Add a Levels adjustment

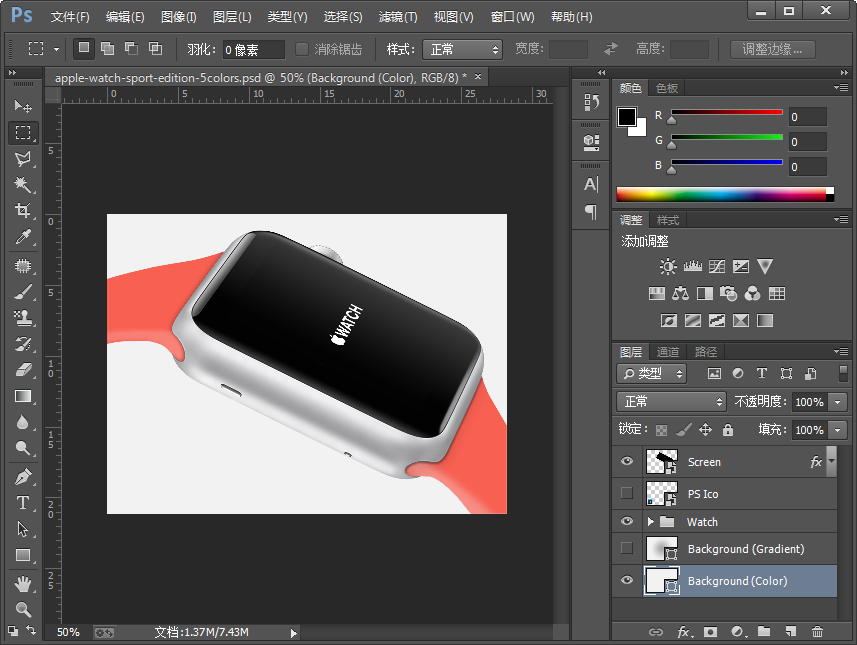pyautogui.click(x=692, y=266)
